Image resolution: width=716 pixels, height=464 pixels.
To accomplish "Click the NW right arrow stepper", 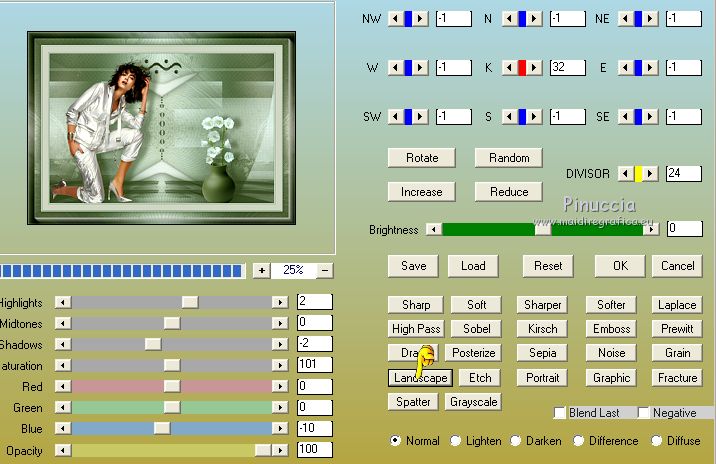I will pyautogui.click(x=421, y=19).
